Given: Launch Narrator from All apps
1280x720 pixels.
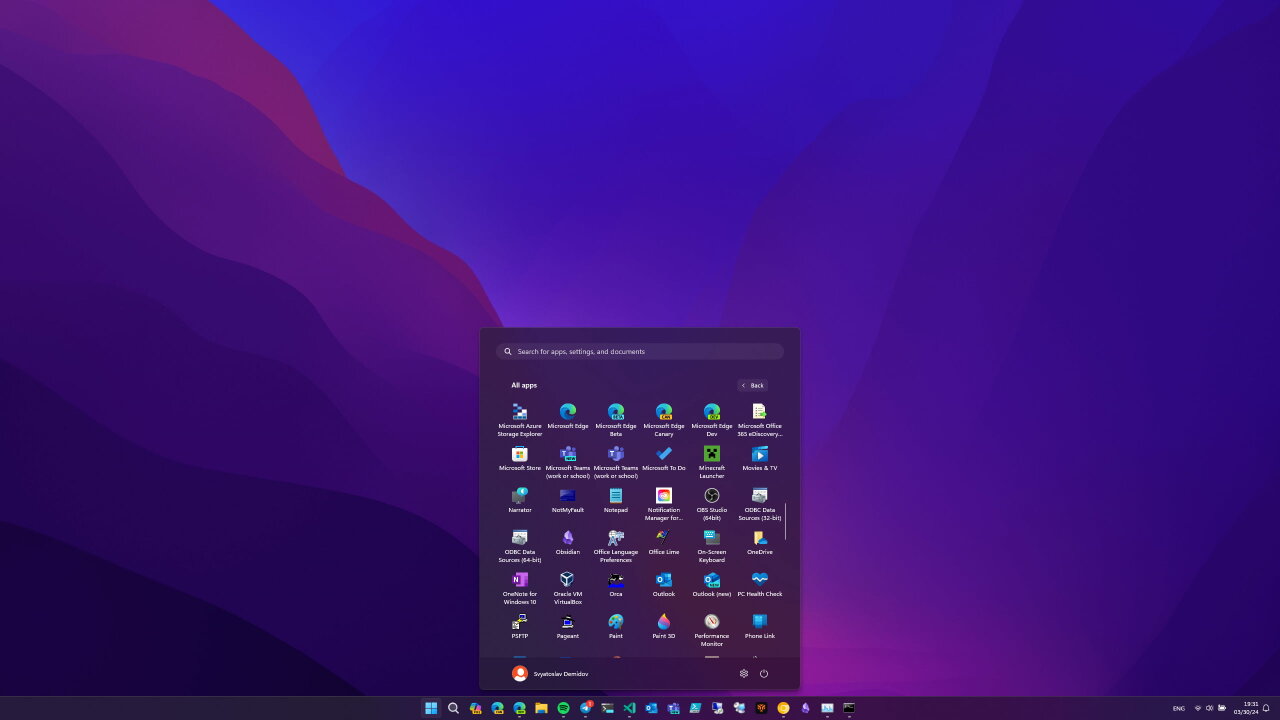Looking at the screenshot, I should click(x=520, y=501).
